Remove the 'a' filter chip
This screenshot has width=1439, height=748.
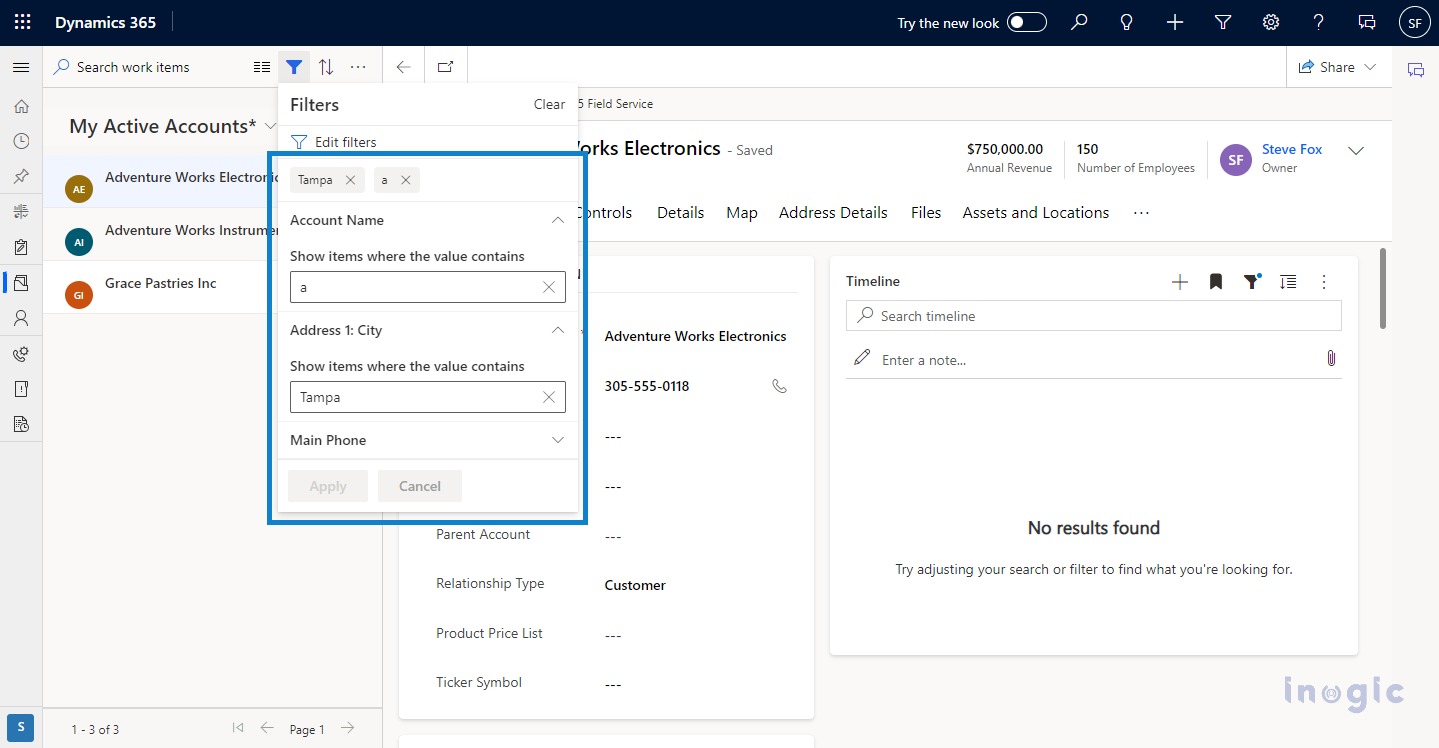pos(405,180)
